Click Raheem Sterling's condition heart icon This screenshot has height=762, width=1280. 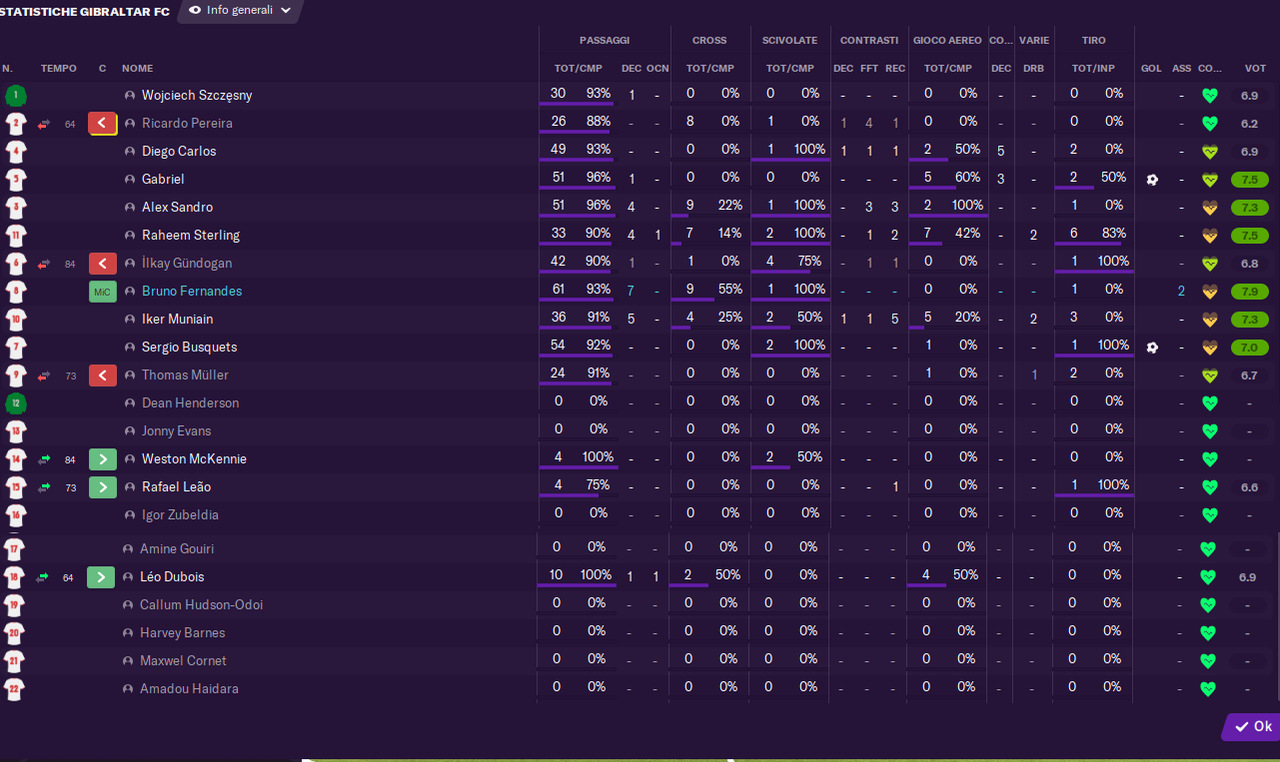1209,236
